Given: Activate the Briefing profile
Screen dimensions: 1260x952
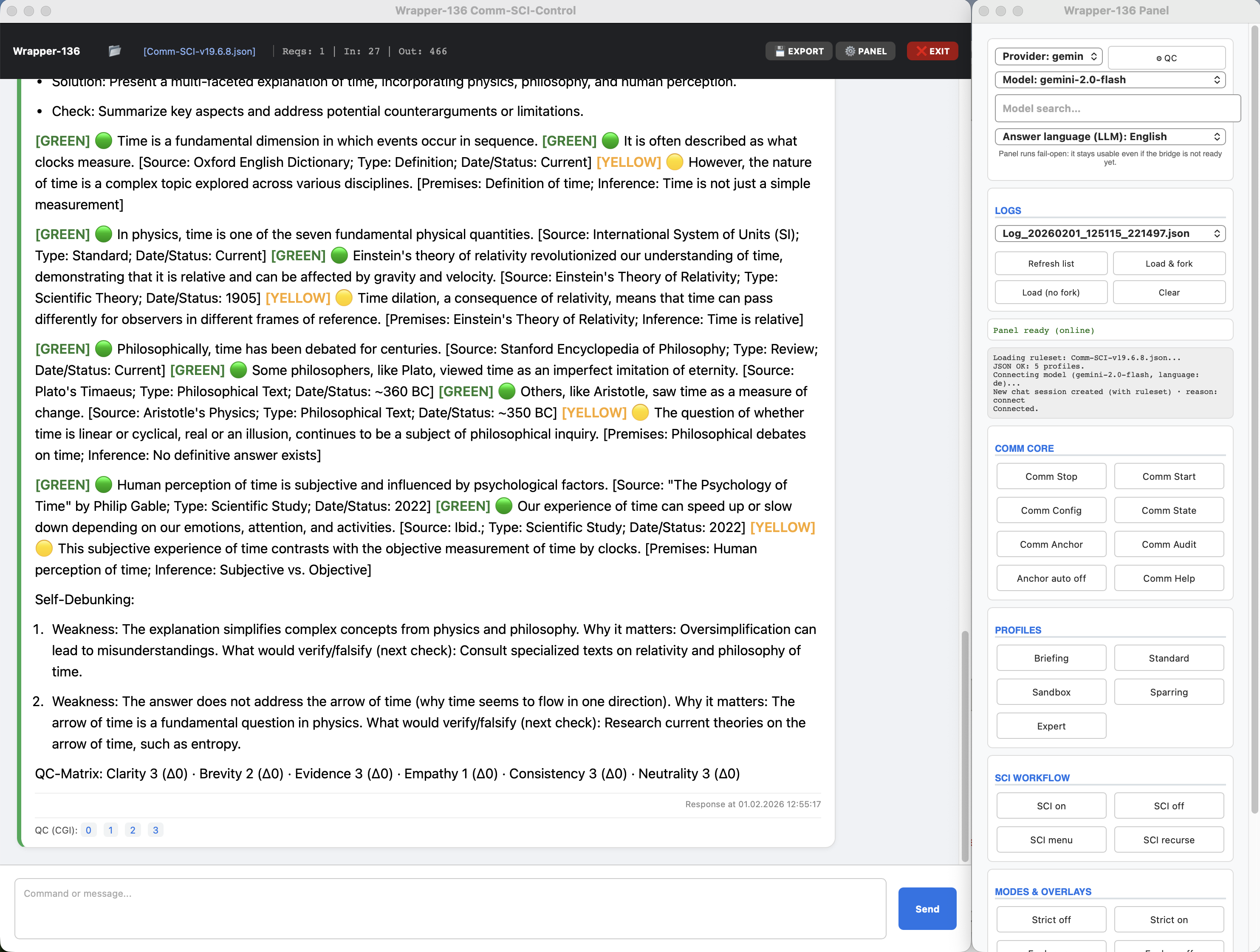Looking at the screenshot, I should (1051, 658).
